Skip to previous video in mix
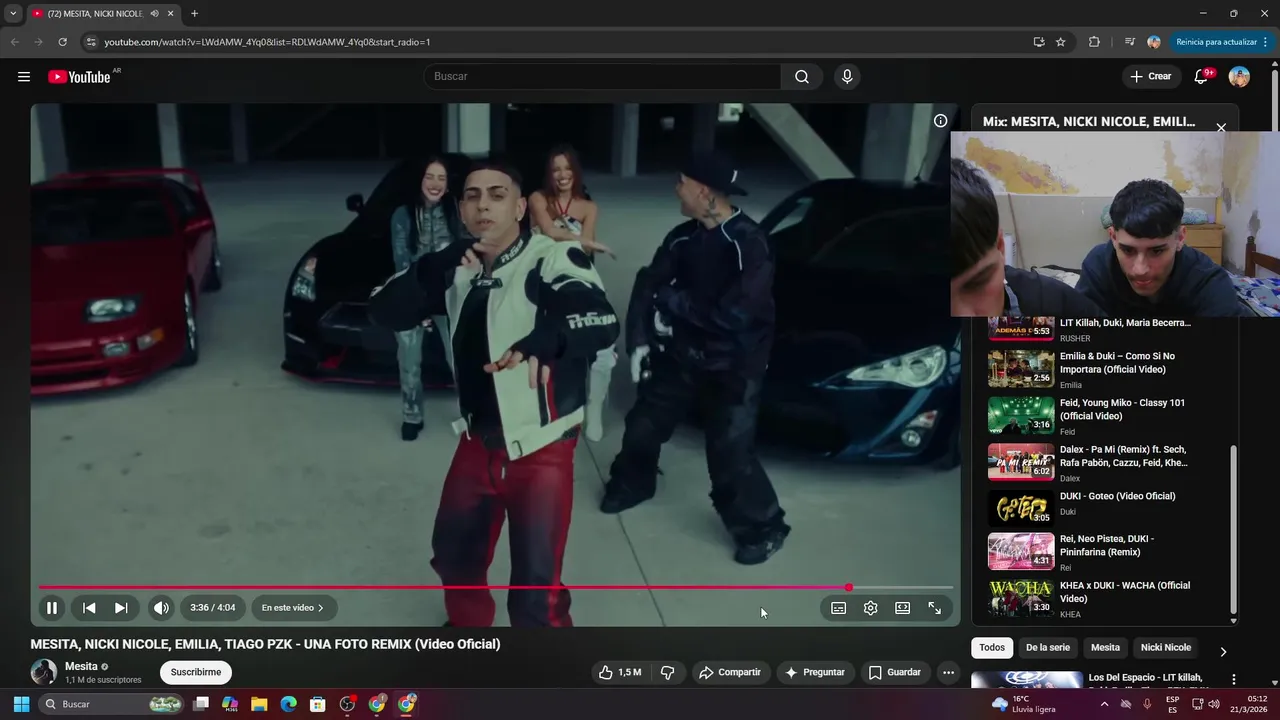The height and width of the screenshot is (720, 1280). [x=89, y=608]
